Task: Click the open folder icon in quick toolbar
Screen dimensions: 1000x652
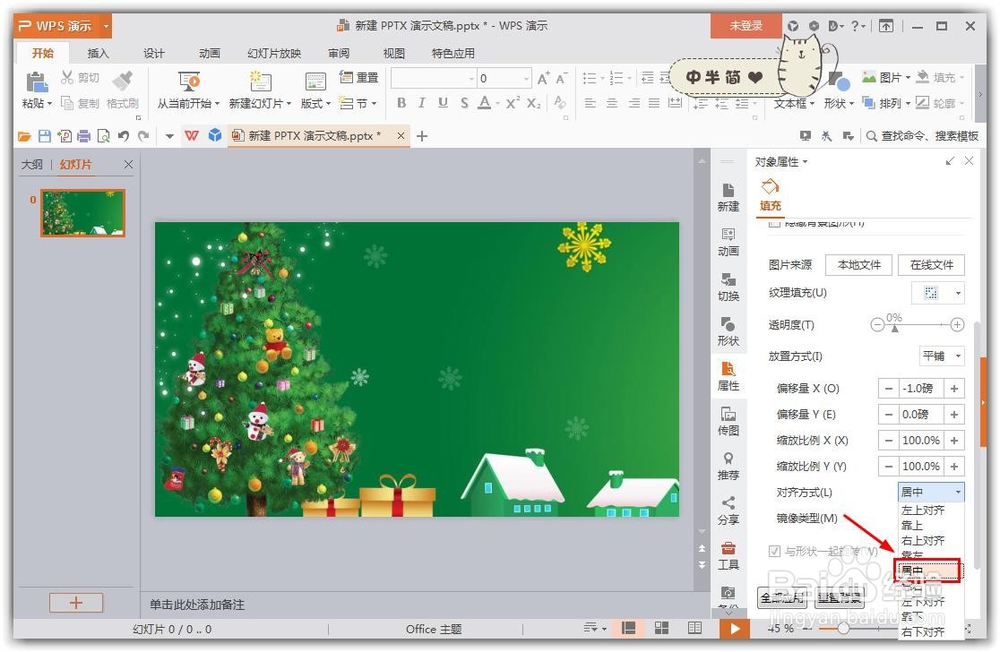Action: pos(24,136)
